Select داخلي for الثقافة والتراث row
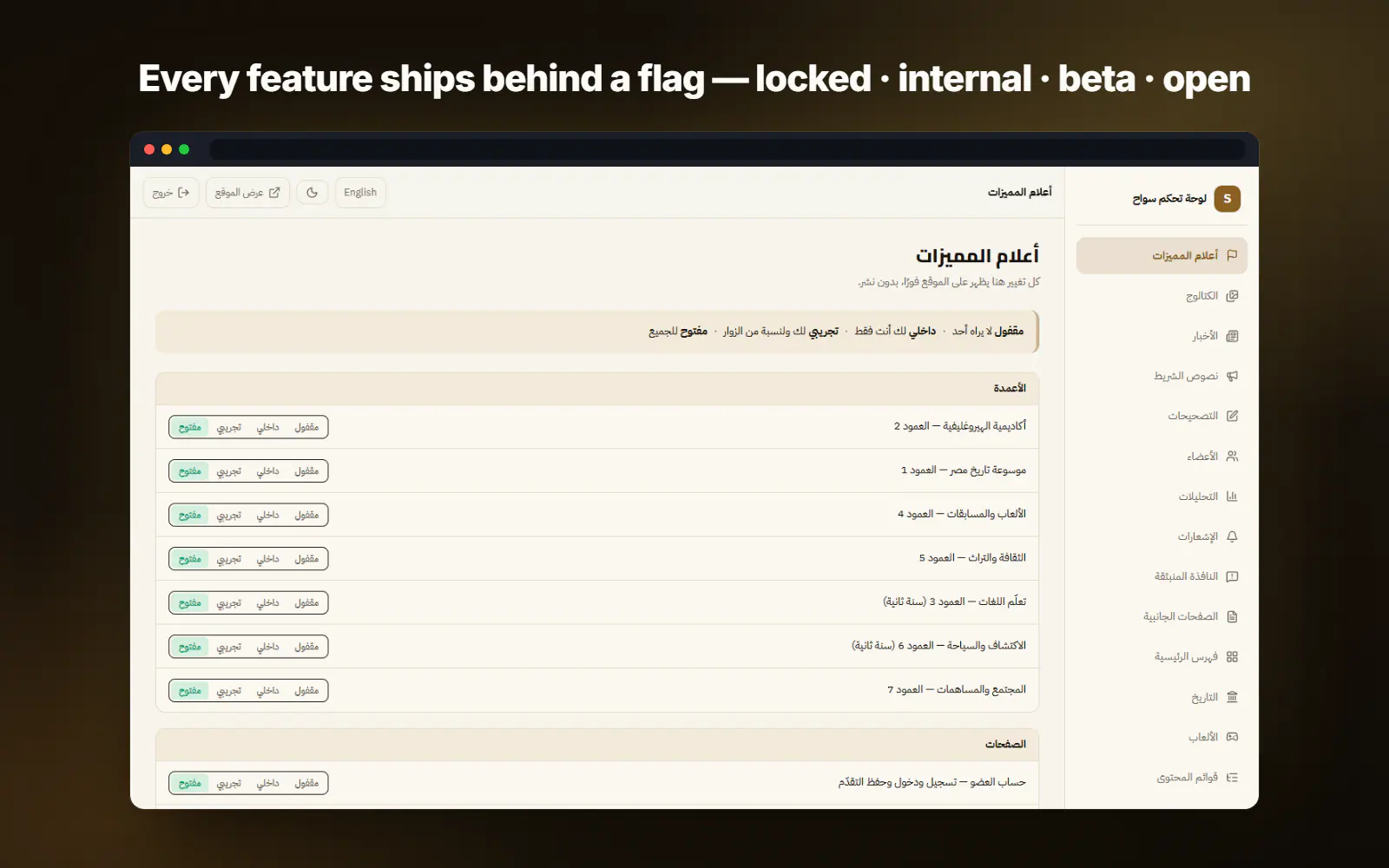 [x=267, y=559]
